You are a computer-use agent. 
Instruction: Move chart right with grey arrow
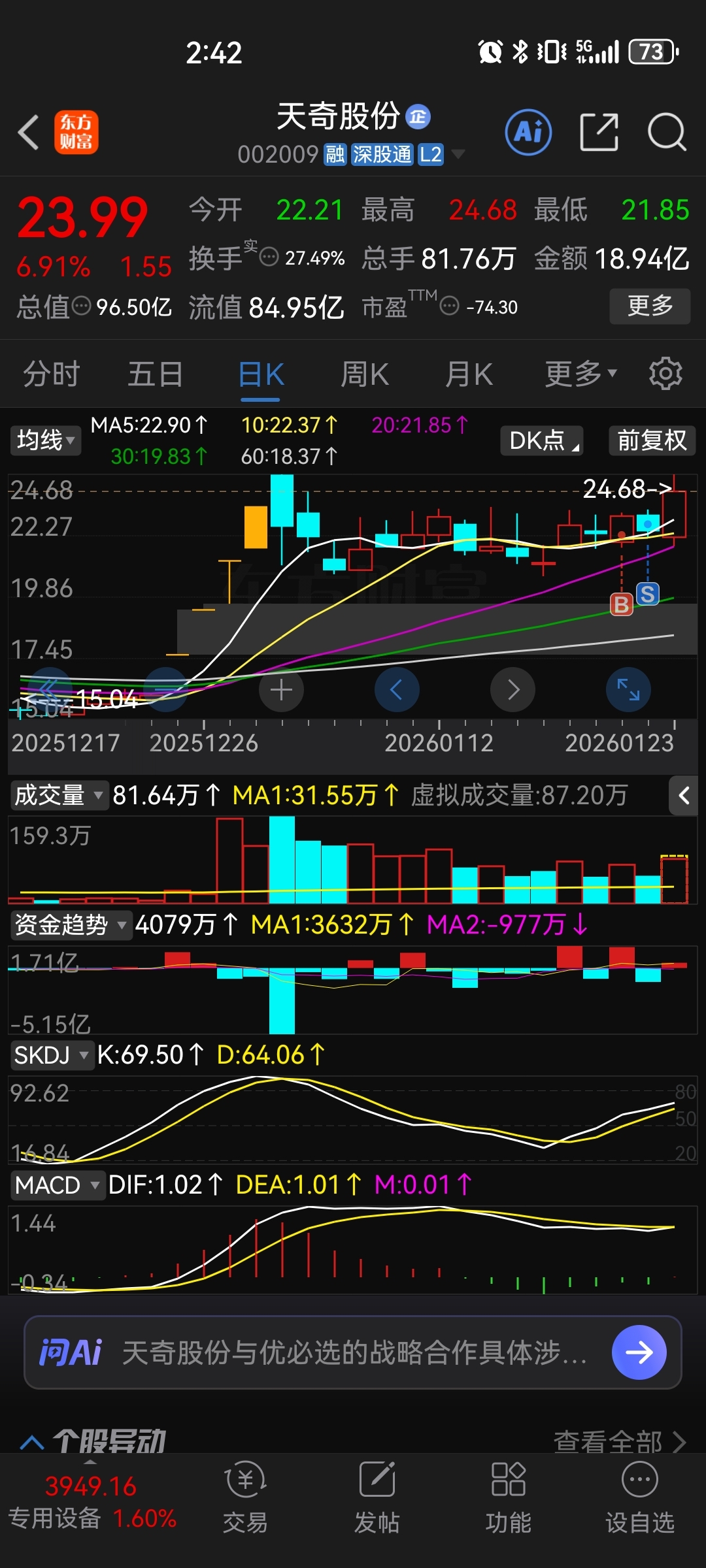tap(513, 690)
